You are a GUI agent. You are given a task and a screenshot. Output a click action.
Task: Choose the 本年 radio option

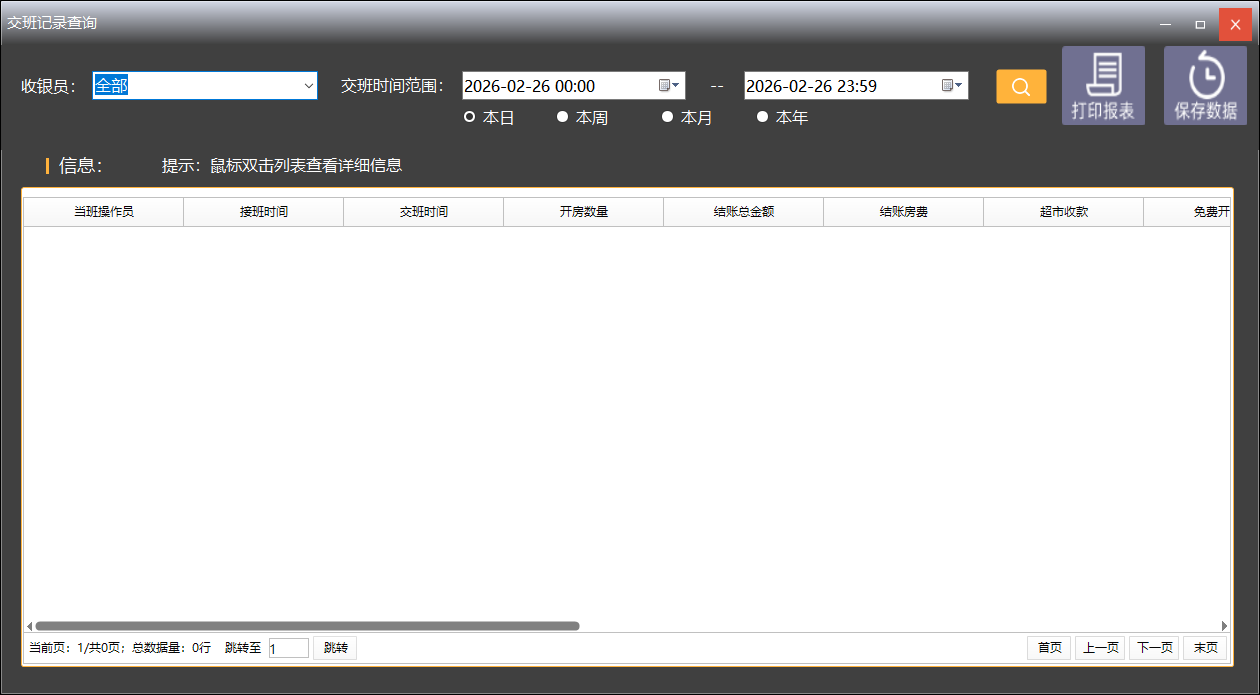(x=763, y=117)
